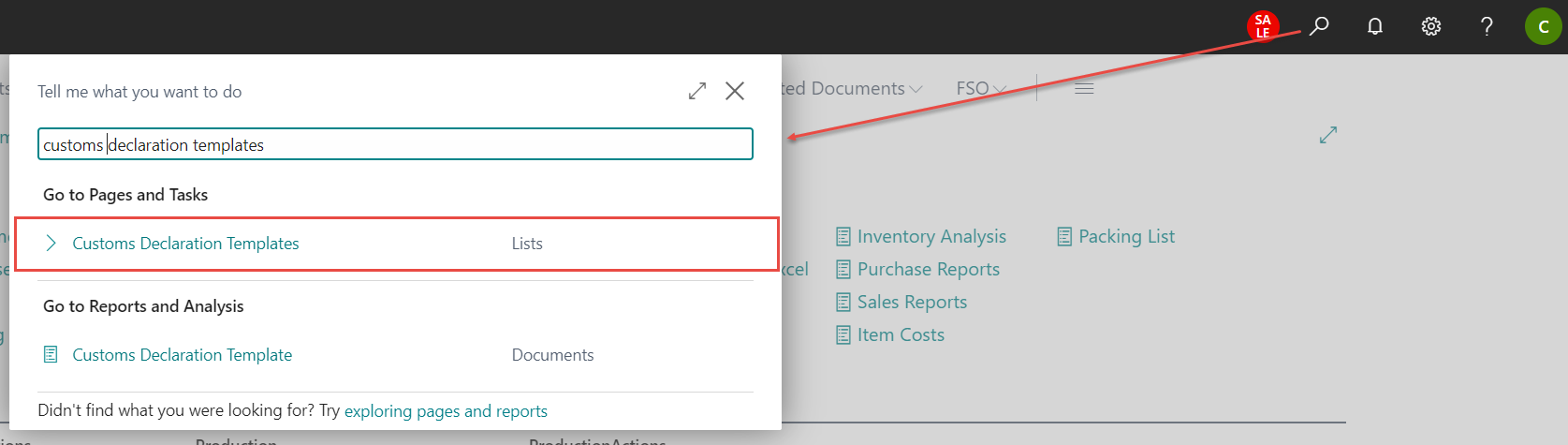Open the Inventory Analysis report
Viewport: 1568px width, 445px height.
931,237
